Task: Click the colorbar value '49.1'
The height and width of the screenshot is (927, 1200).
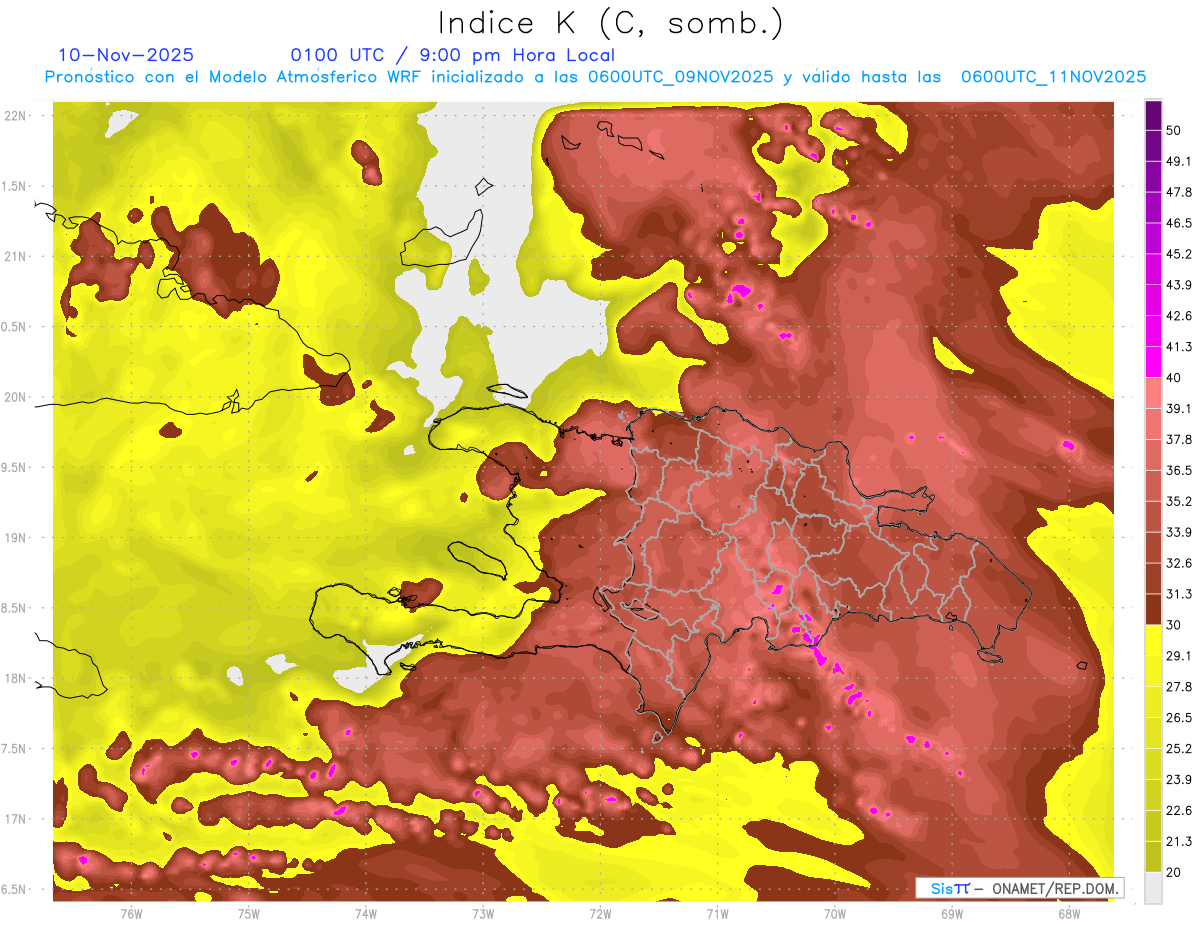Action: pyautogui.click(x=1178, y=161)
